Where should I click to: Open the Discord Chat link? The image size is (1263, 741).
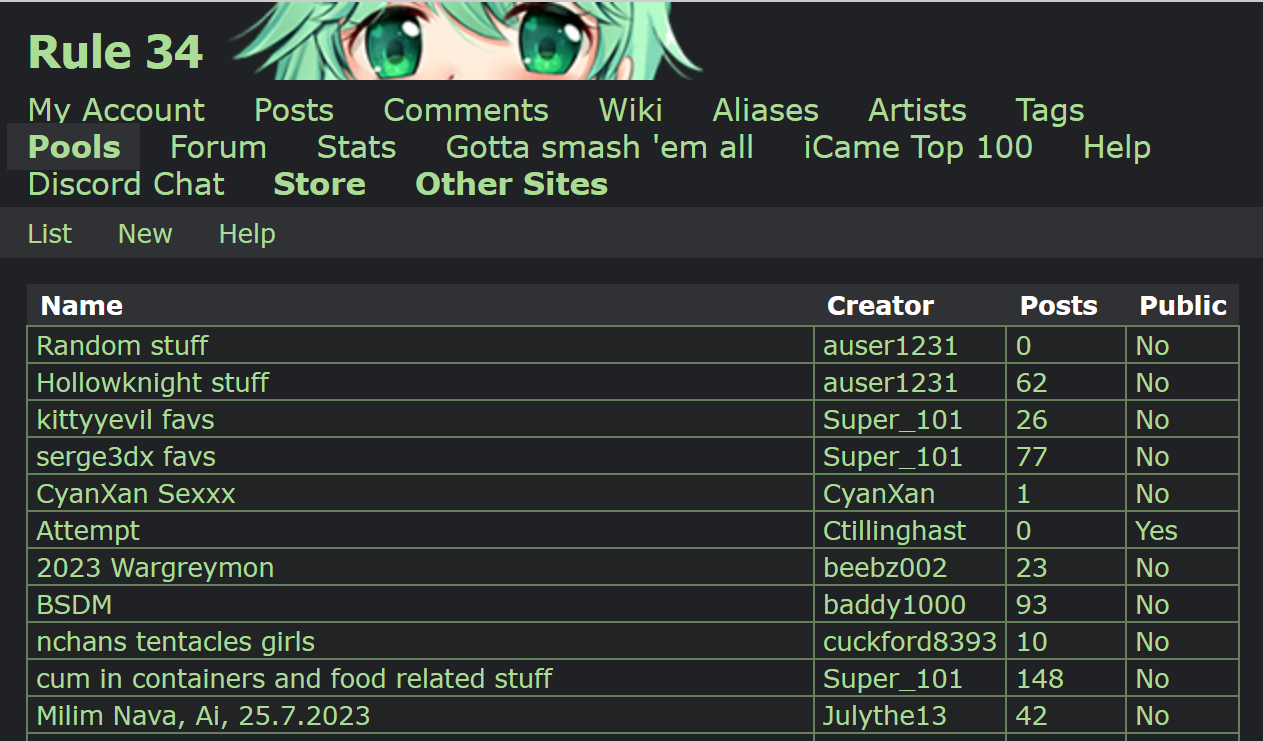[126, 184]
